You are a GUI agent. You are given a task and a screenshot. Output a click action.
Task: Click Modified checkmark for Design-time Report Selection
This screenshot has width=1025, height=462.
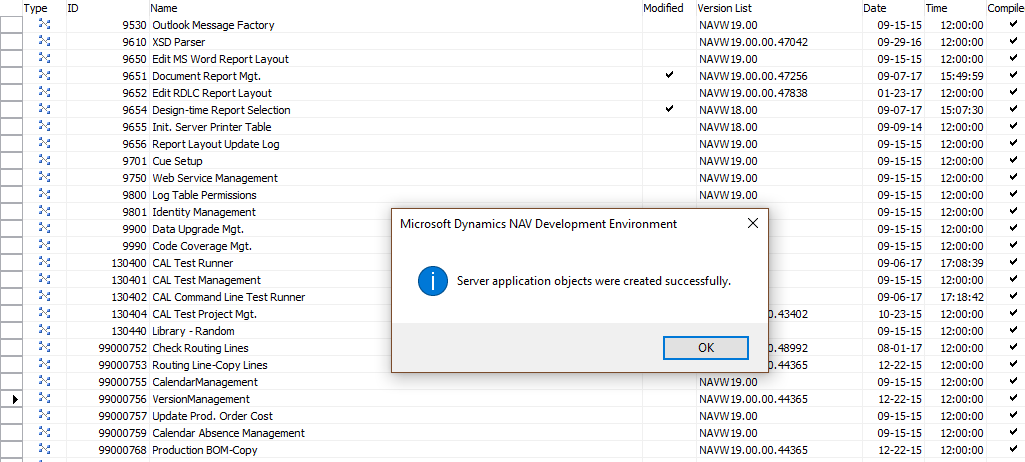point(669,109)
